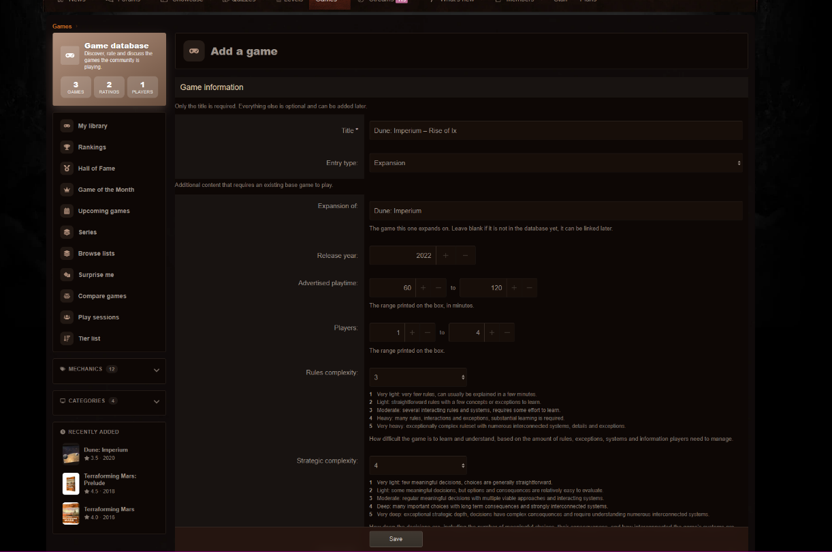Decrease the maximum Players count
The image size is (832, 552).
[507, 332]
